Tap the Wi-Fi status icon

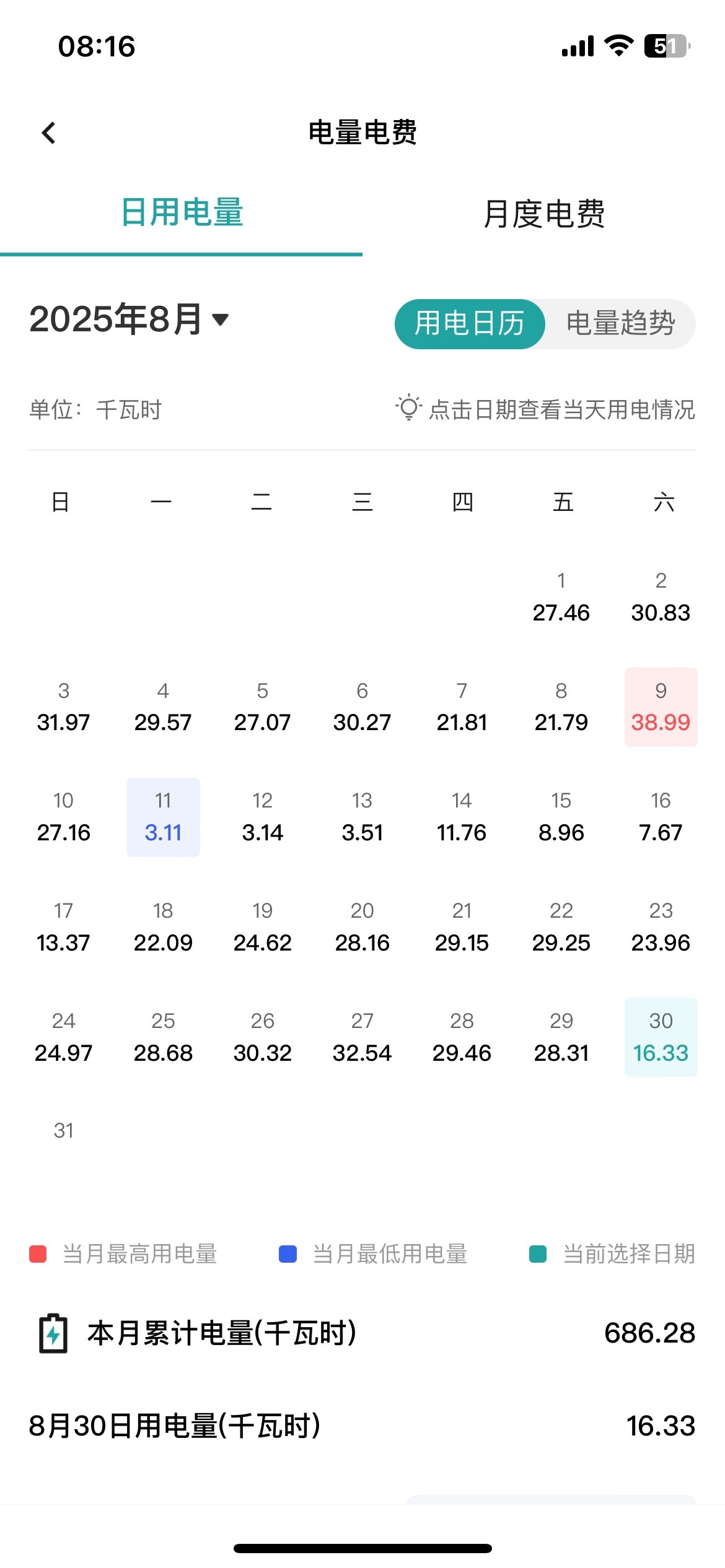[x=618, y=46]
